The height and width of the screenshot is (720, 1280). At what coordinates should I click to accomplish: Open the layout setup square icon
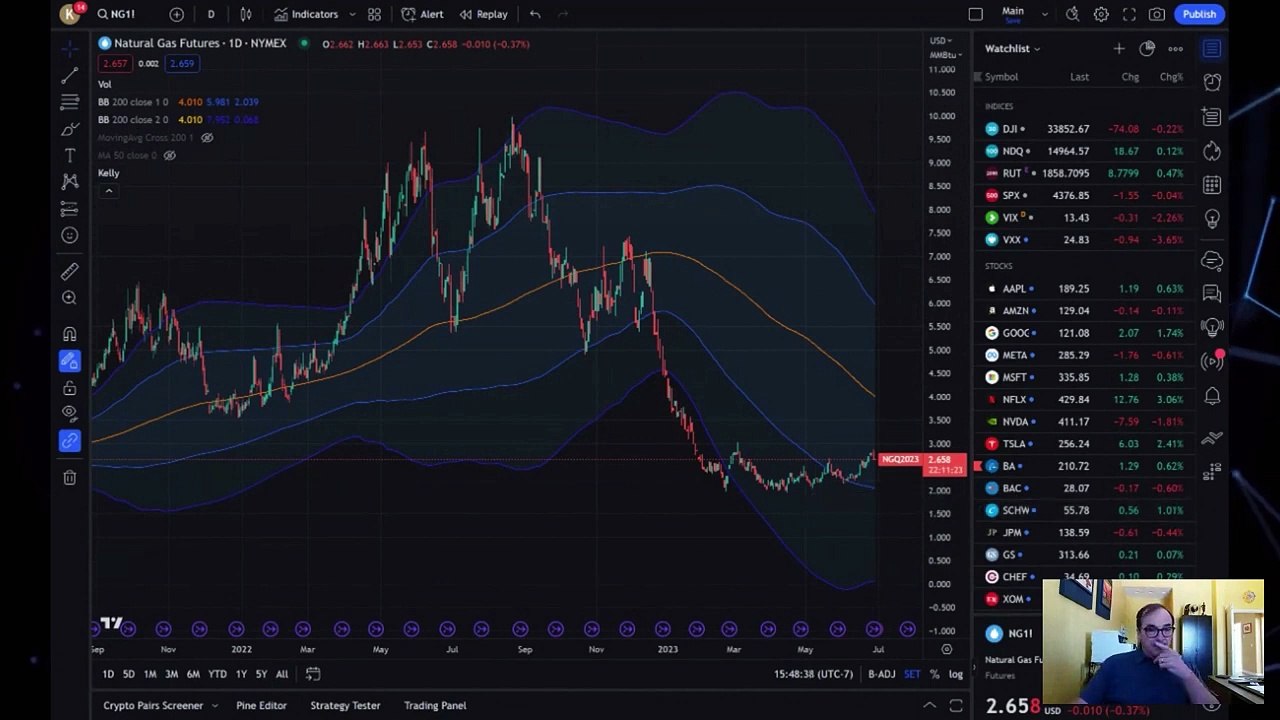[x=976, y=14]
